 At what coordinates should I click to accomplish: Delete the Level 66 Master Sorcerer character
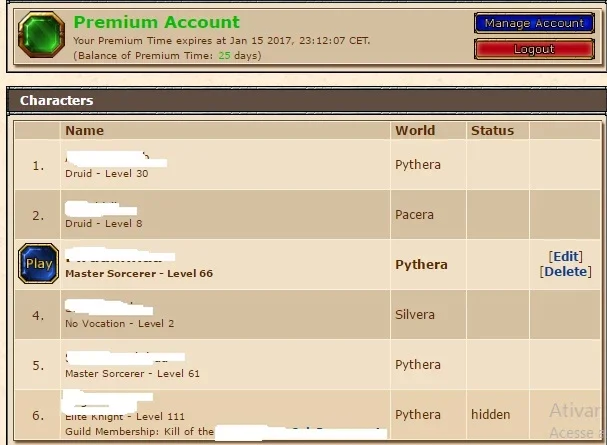click(566, 272)
